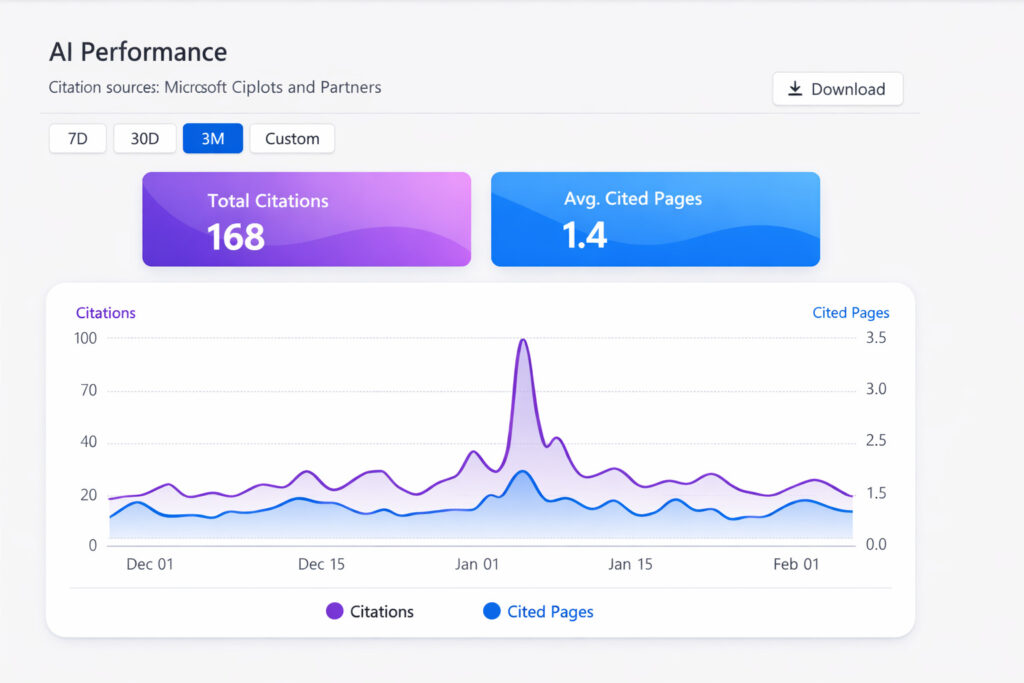
Task: Click the 3.5 value on right axis
Action: [x=876, y=338]
